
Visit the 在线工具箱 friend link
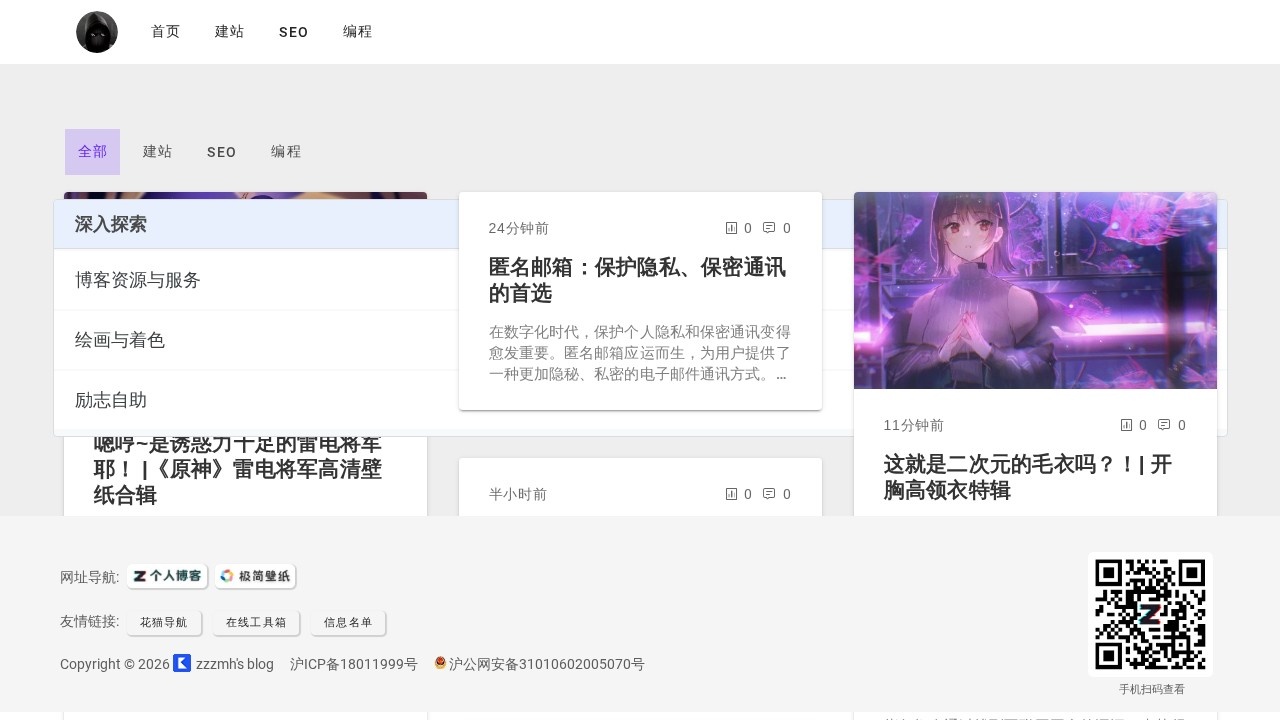tap(256, 622)
